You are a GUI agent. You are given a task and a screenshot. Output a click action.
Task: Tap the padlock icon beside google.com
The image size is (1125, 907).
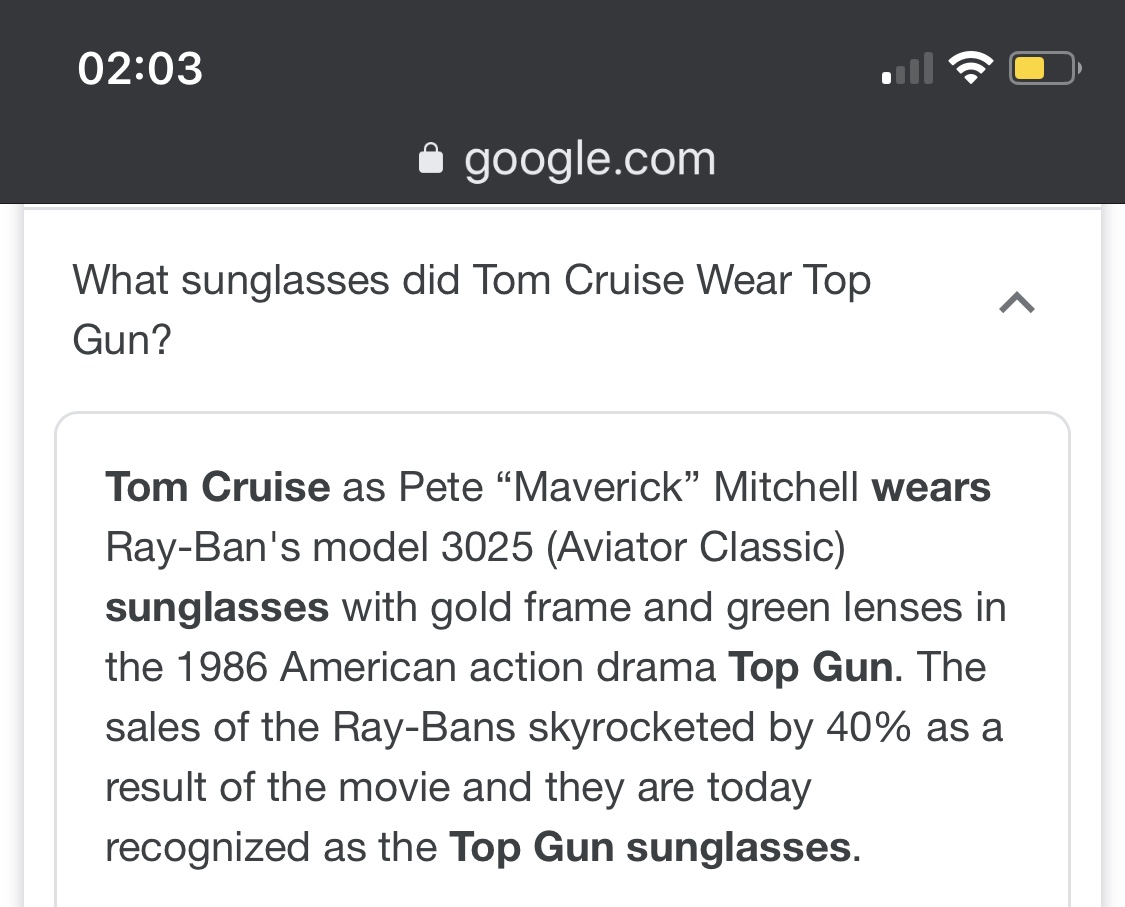click(430, 159)
